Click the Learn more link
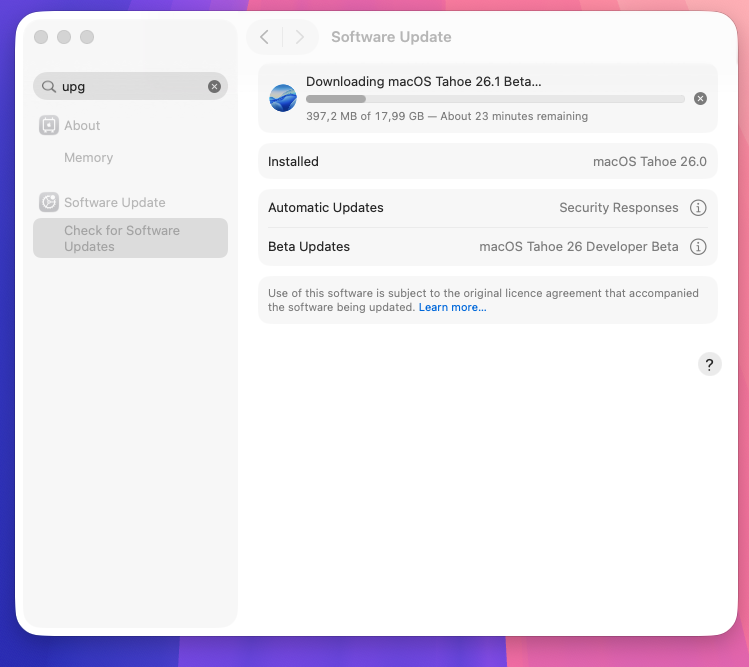The width and height of the screenshot is (749, 667). coord(452,307)
